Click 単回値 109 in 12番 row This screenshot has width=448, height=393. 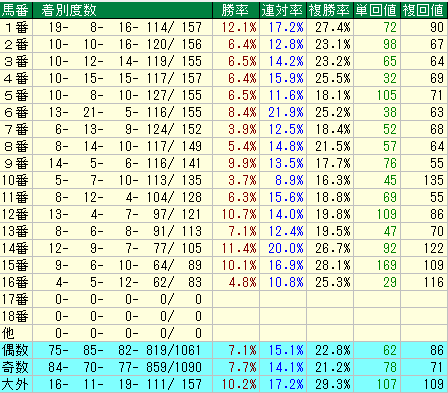[387, 214]
